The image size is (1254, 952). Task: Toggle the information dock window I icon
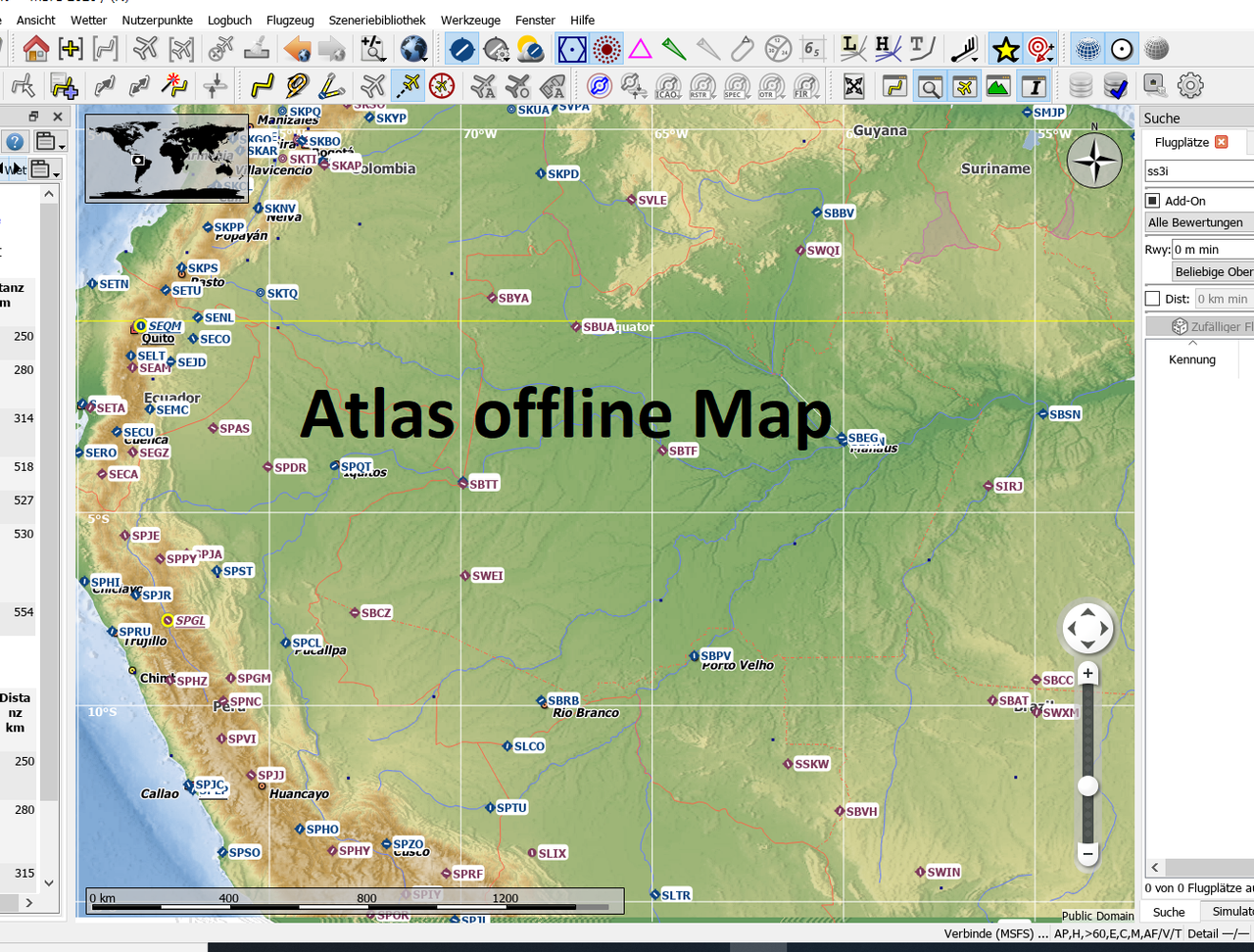coord(1034,86)
